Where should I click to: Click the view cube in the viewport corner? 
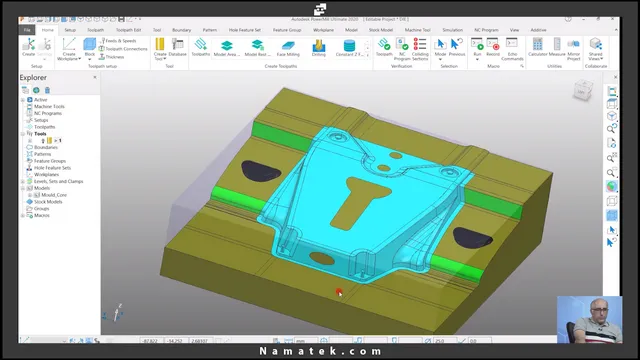[x=582, y=91]
